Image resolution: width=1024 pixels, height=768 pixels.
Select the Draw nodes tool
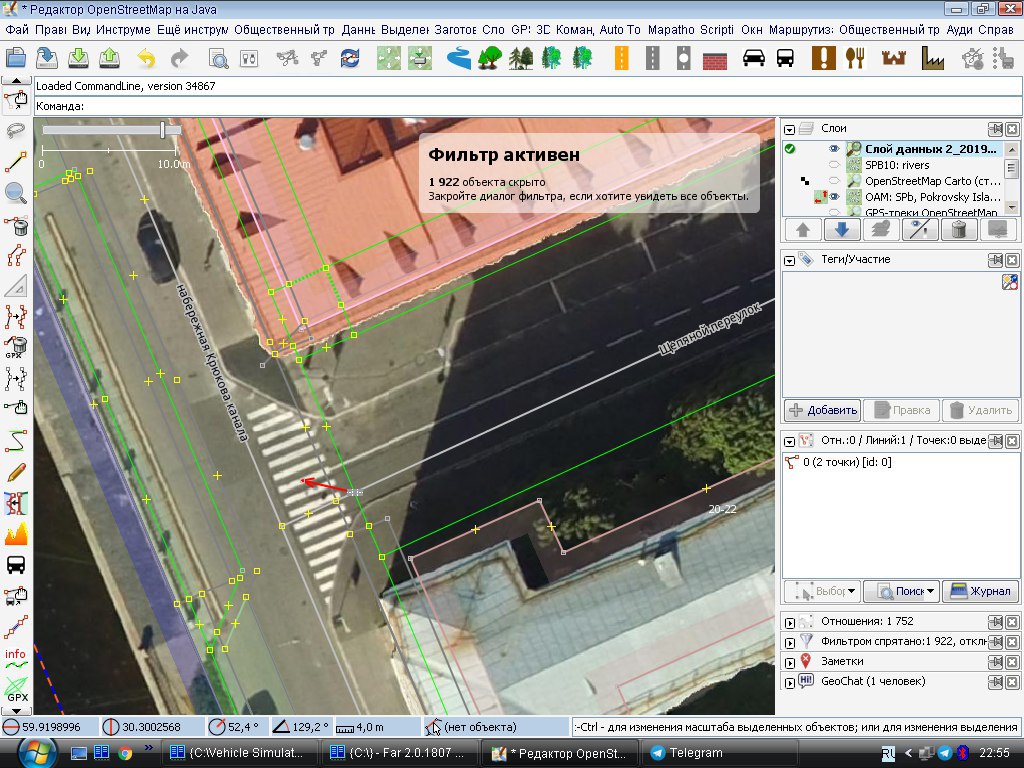click(16, 161)
